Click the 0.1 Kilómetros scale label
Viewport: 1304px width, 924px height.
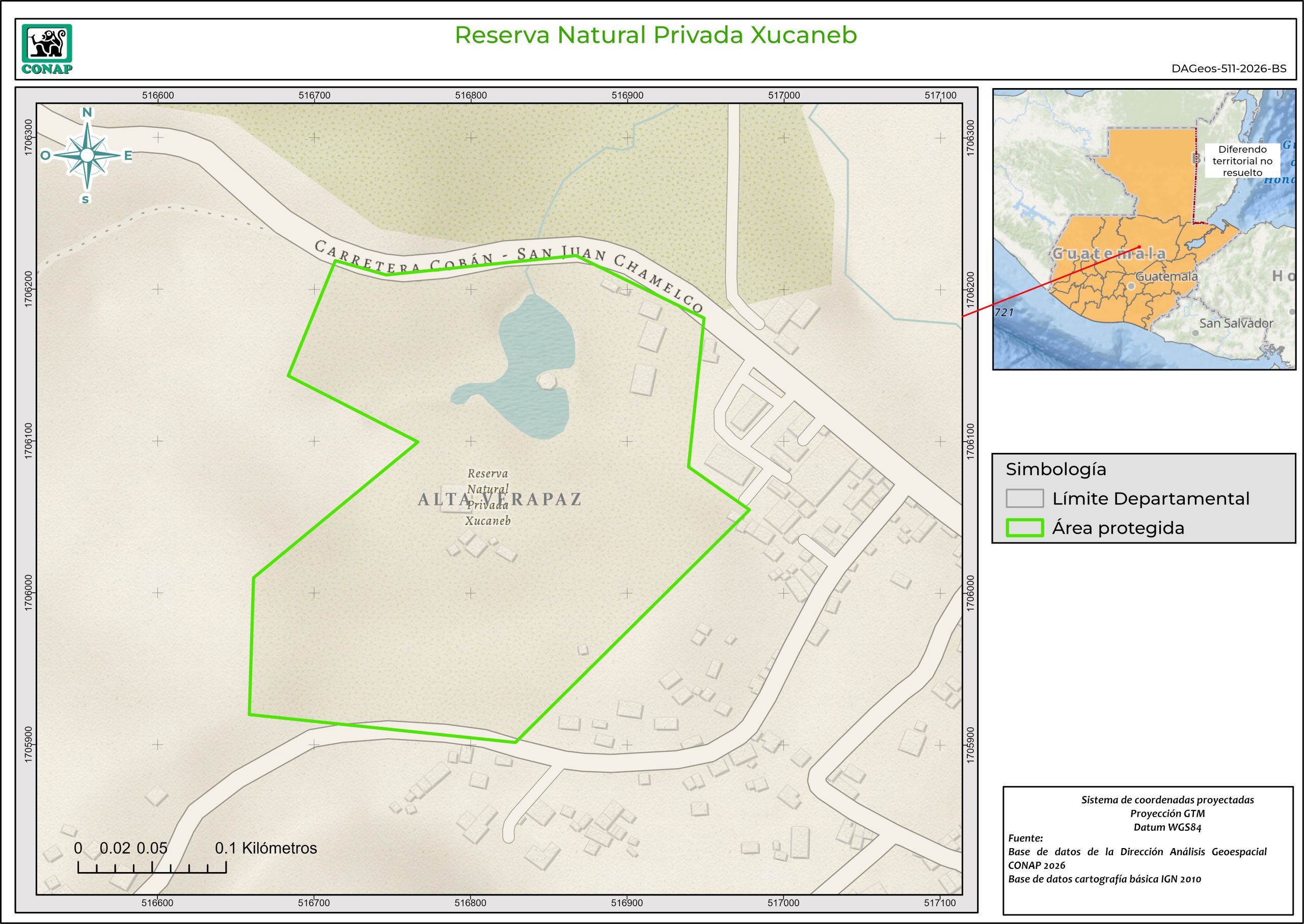[x=266, y=848]
